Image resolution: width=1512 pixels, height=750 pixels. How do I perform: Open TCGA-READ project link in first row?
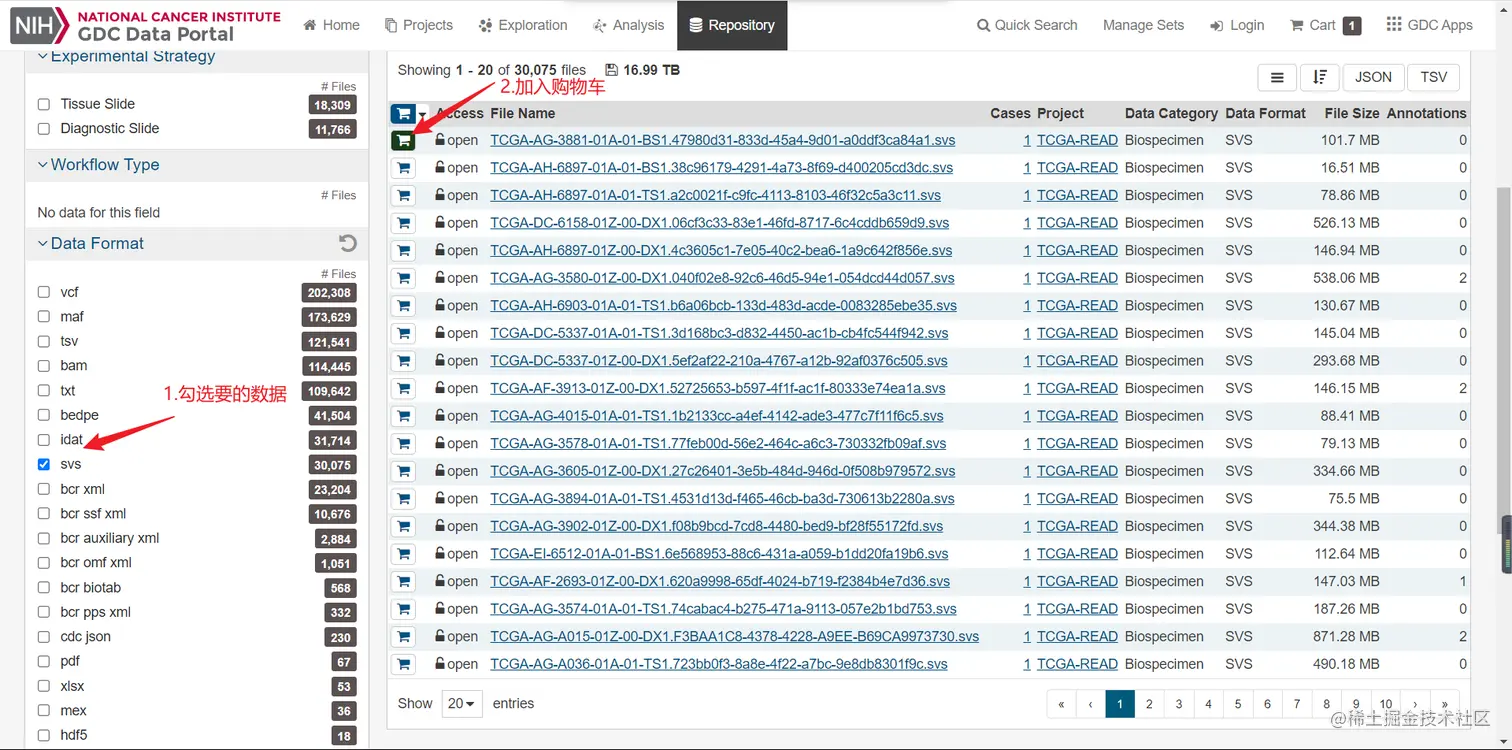[x=1077, y=140]
